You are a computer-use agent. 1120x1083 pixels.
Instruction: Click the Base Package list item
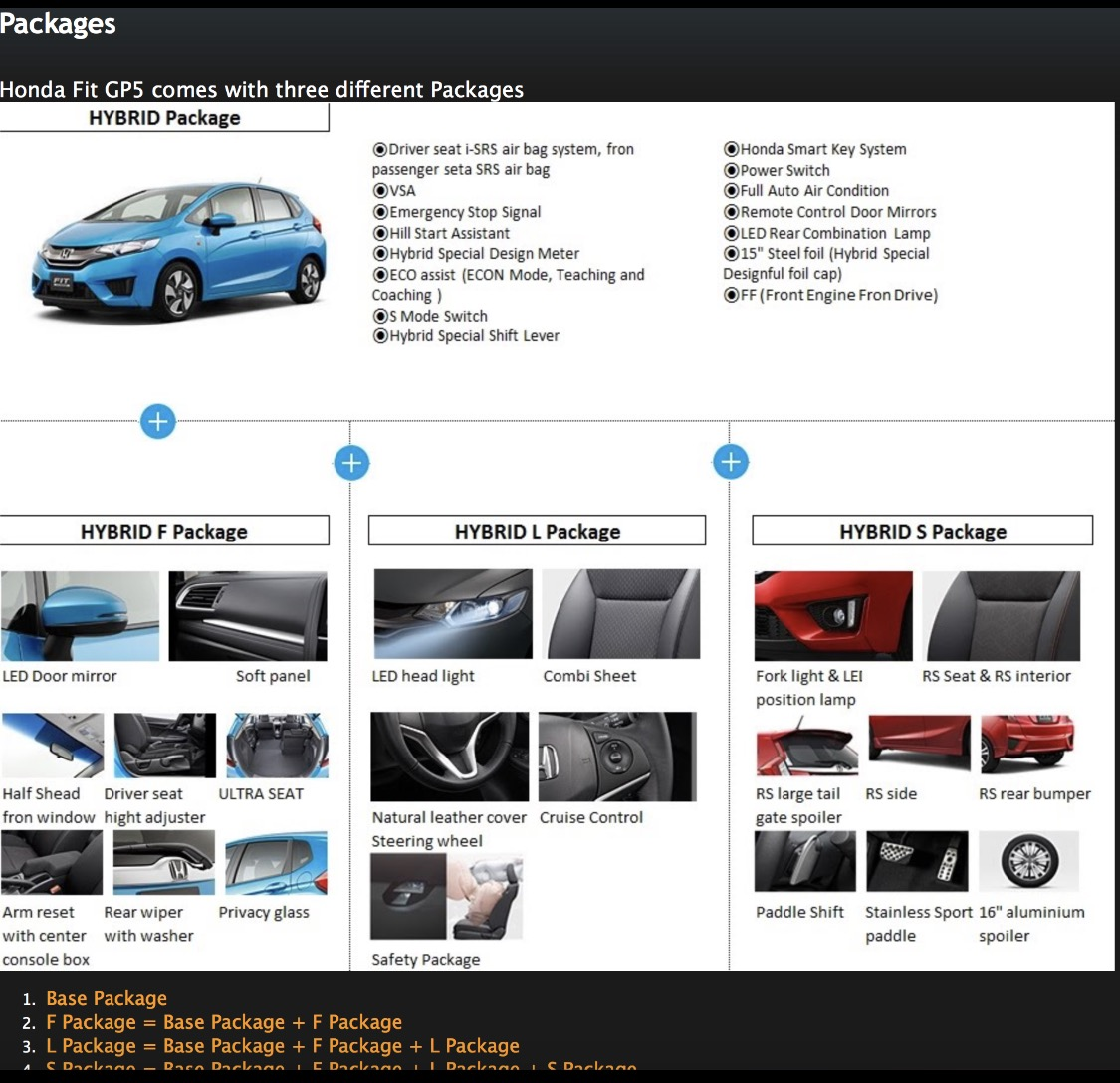coord(107,998)
